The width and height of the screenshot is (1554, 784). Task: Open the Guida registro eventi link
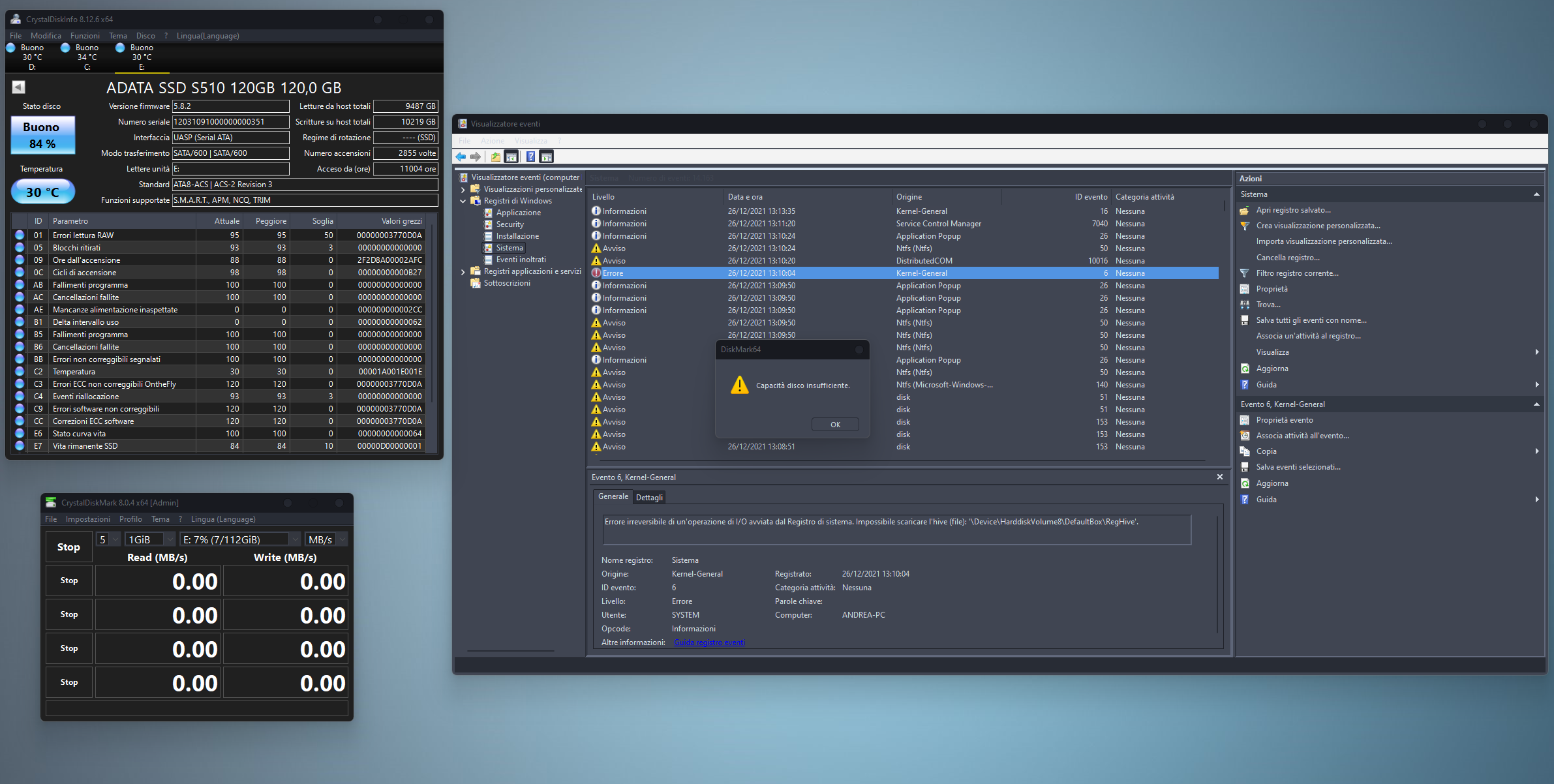tap(709, 642)
